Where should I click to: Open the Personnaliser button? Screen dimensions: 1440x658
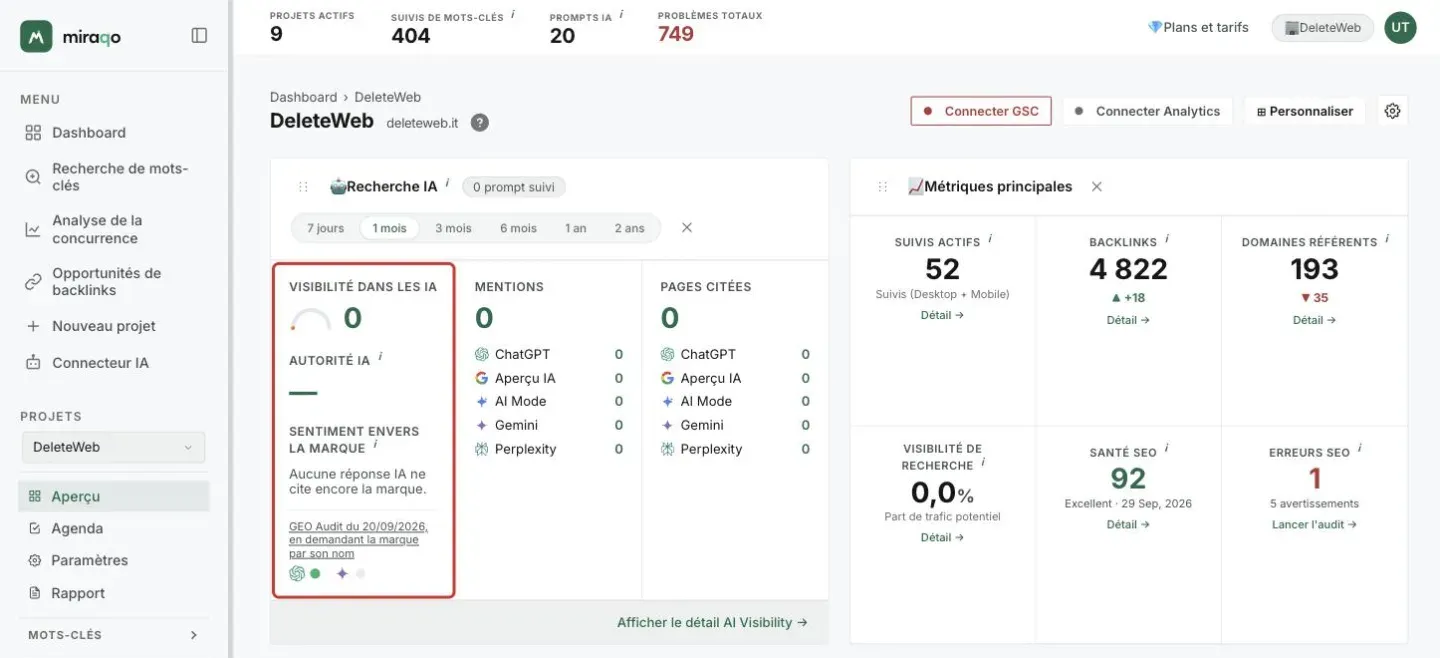[x=1304, y=111]
